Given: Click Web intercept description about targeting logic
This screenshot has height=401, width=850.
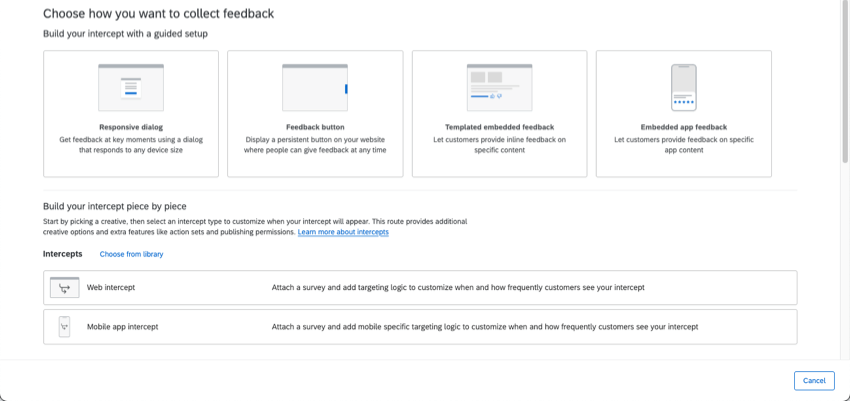Looking at the screenshot, I should tap(458, 287).
